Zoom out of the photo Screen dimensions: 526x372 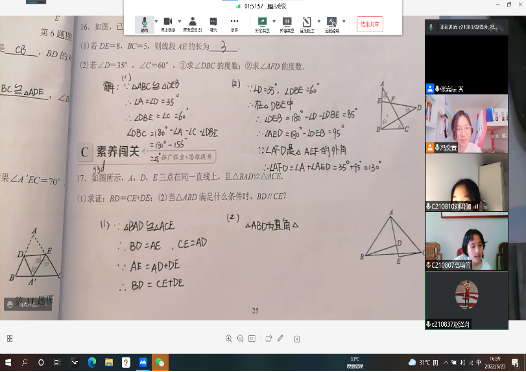(240, 338)
